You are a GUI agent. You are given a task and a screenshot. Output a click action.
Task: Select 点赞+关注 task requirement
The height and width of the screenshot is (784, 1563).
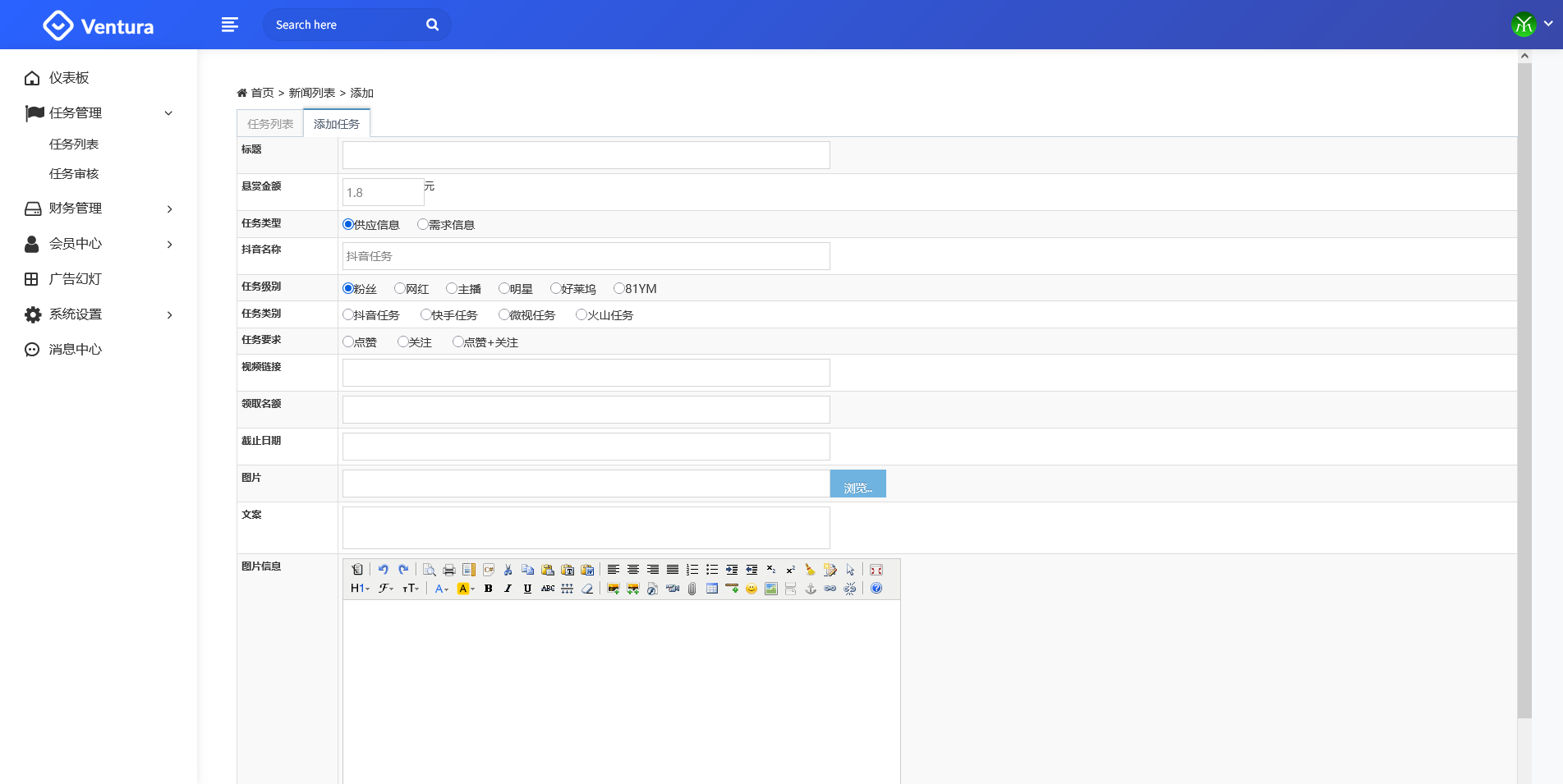458,342
